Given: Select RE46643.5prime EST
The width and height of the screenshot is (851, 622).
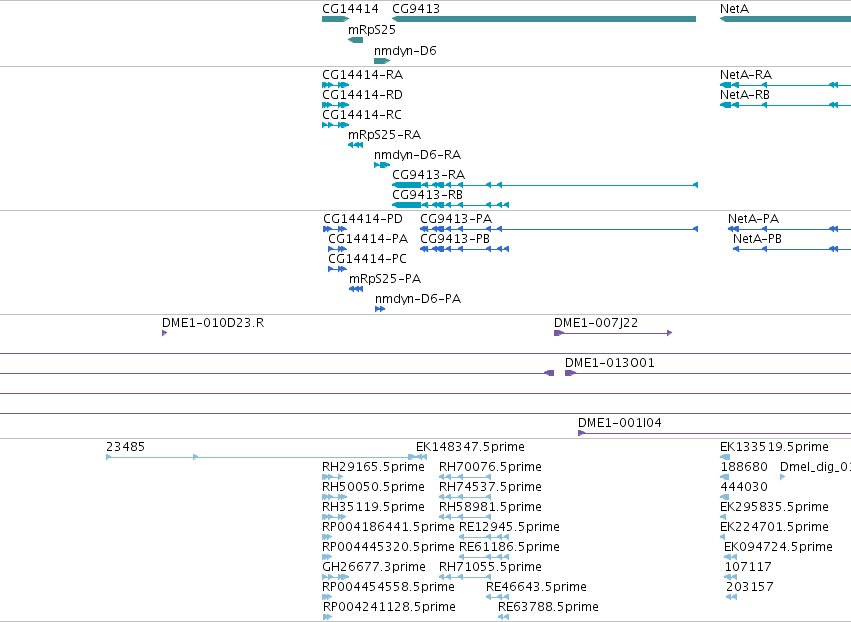Looking at the screenshot, I should pos(536,587).
